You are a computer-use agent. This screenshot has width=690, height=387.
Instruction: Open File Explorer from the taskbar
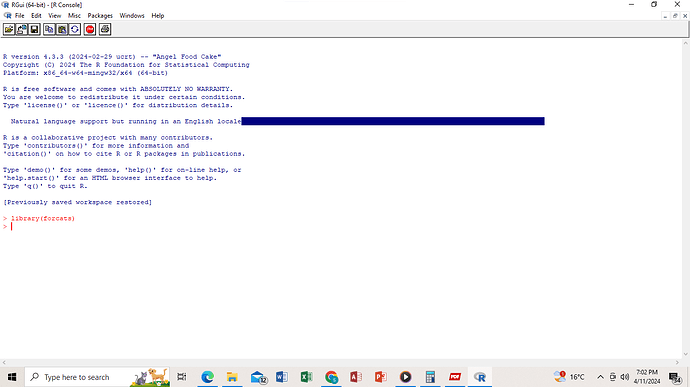point(232,377)
